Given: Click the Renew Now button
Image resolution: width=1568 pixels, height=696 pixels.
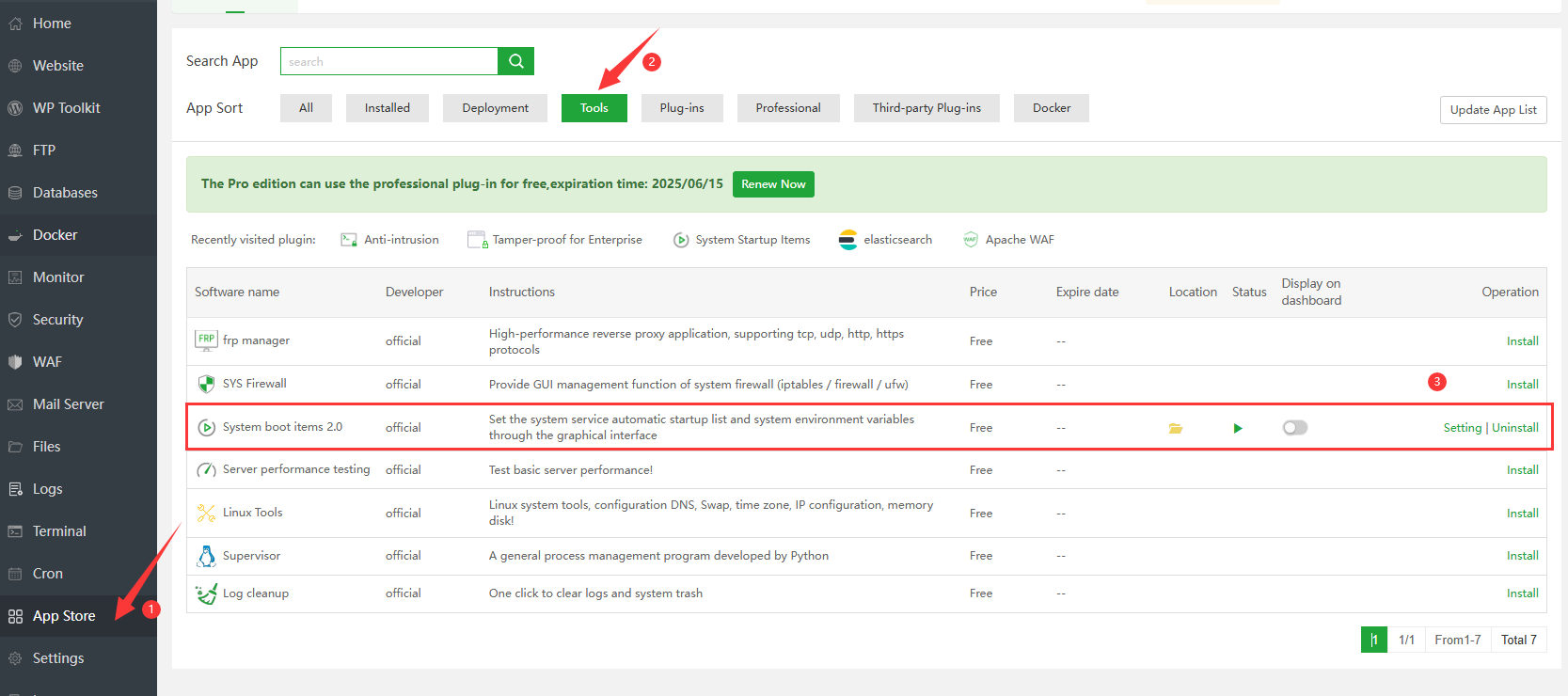Looking at the screenshot, I should (772, 184).
